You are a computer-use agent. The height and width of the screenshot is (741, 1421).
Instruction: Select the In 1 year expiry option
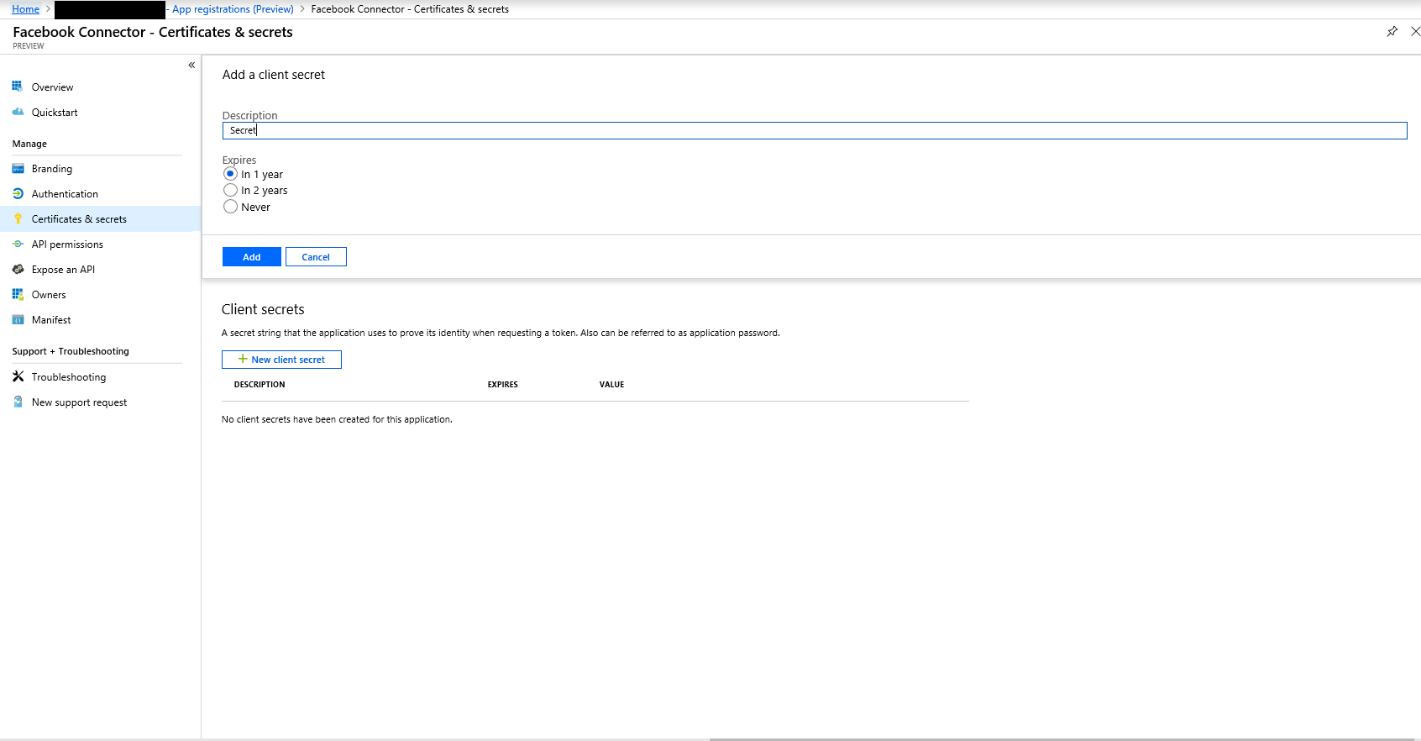(231, 173)
